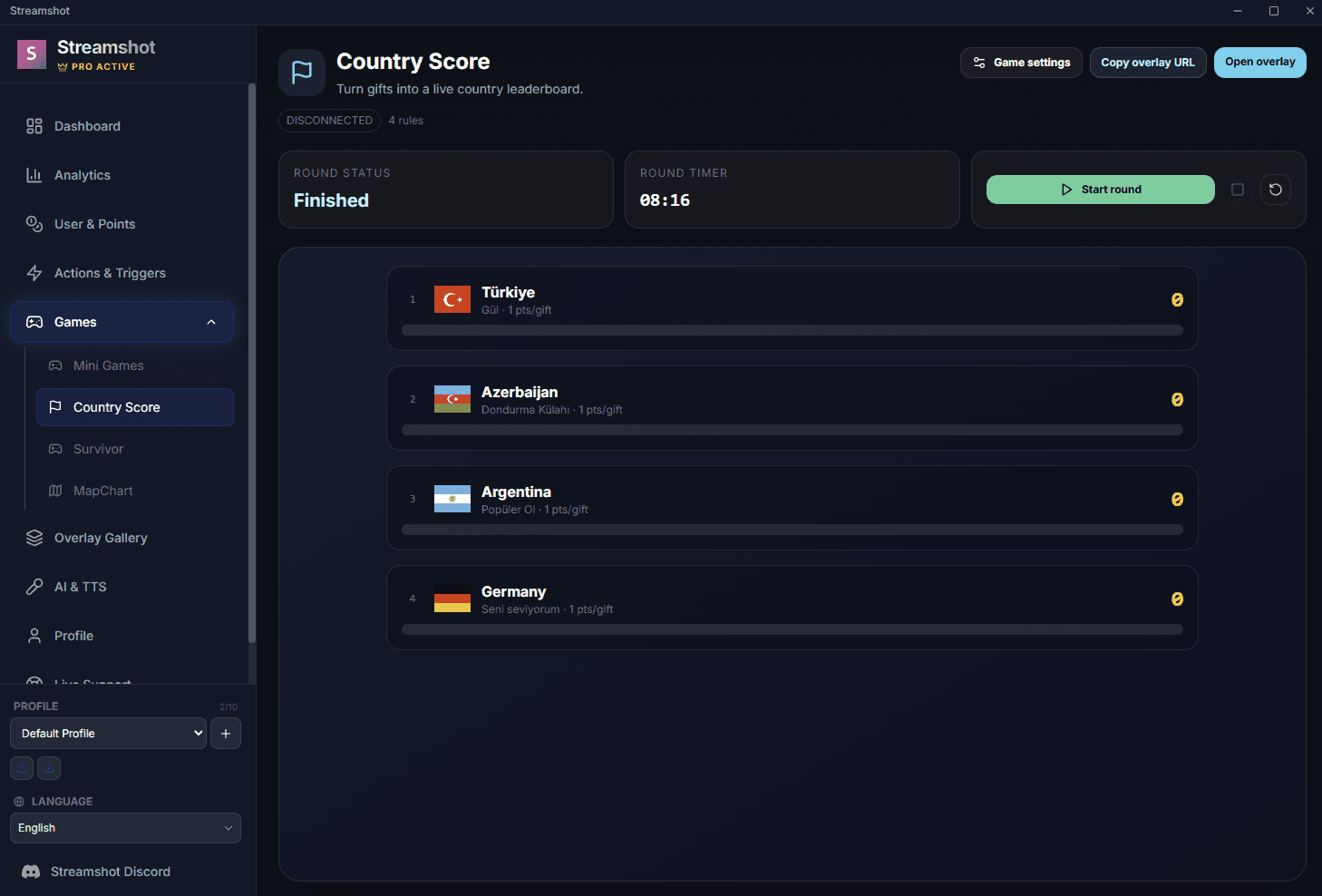Collapse the Games menu chevron
Viewport: 1322px width, 896px height.
coord(211,322)
